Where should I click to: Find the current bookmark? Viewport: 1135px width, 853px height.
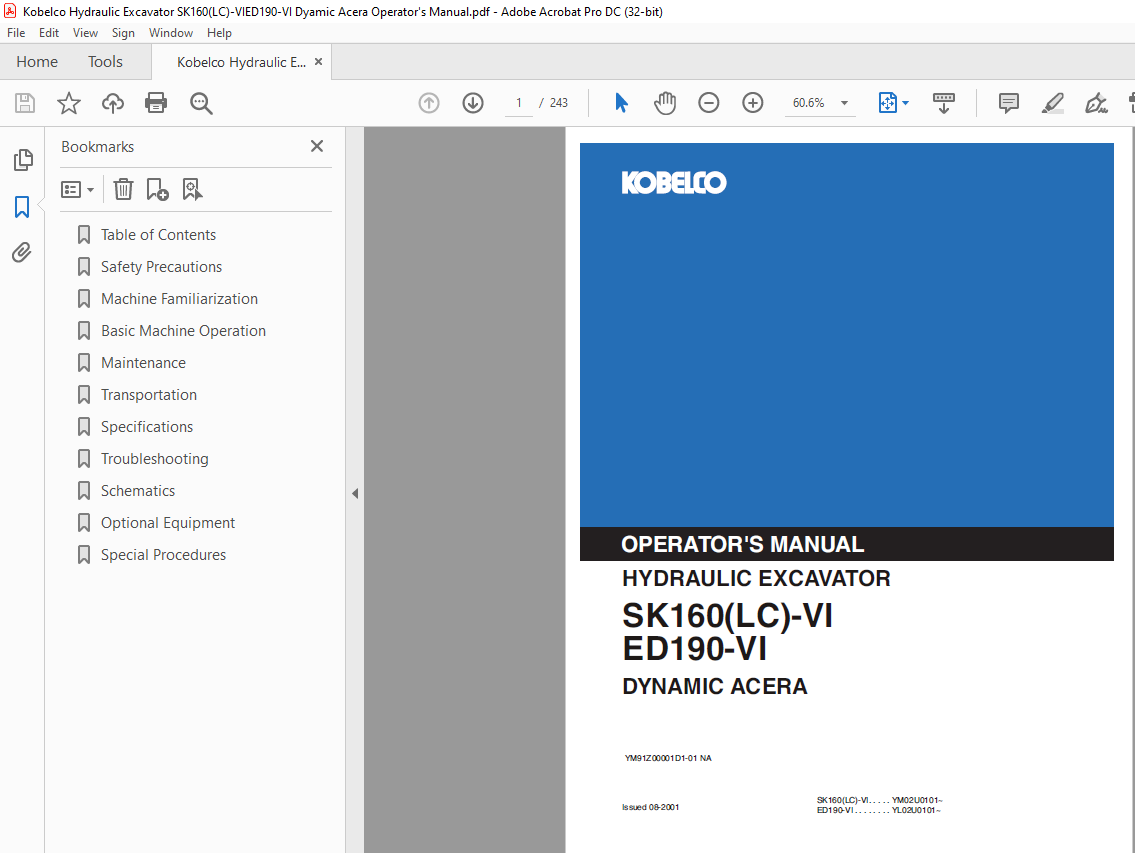coord(192,190)
